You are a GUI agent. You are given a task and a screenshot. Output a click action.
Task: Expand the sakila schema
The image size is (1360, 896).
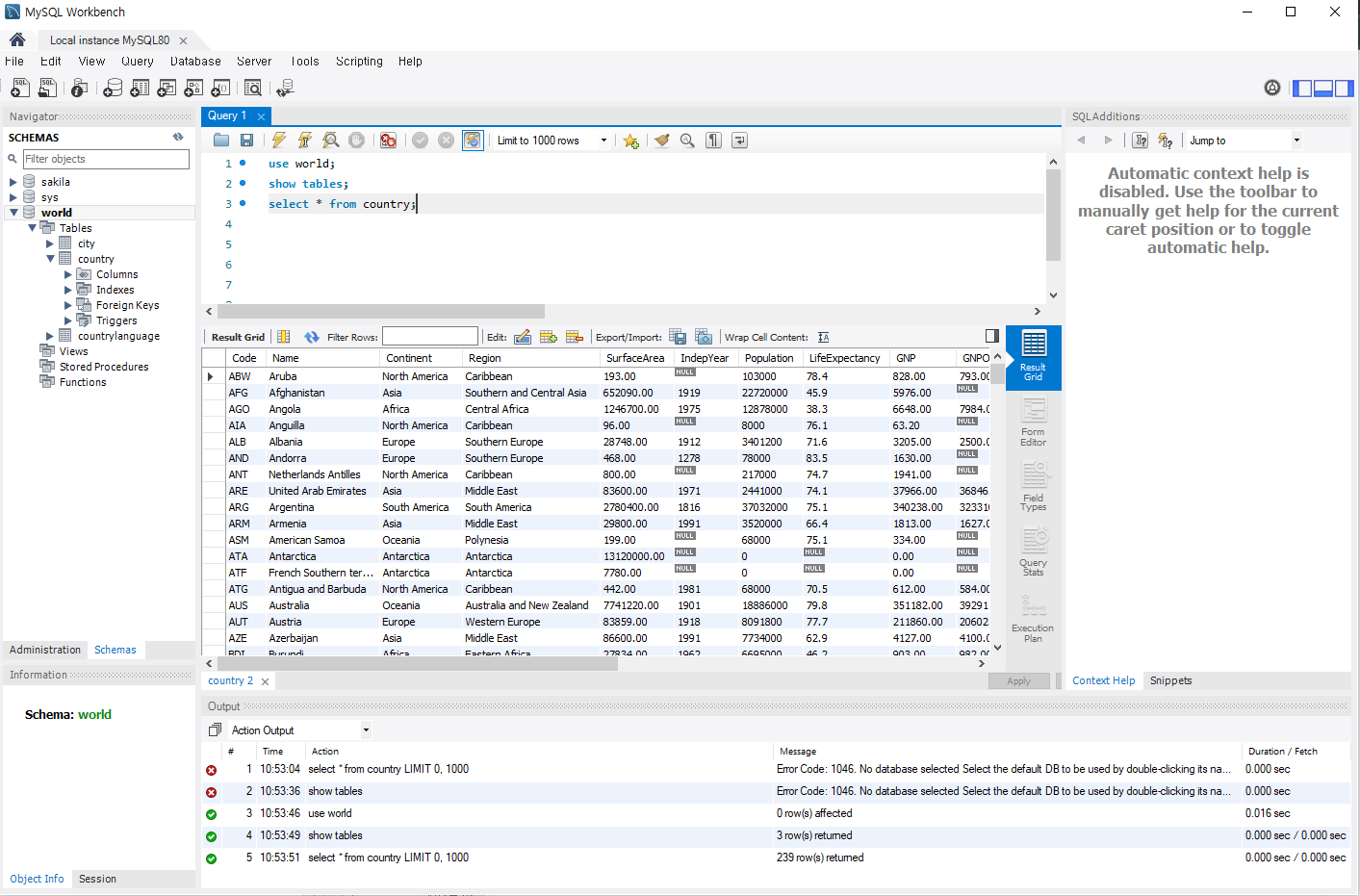13,182
